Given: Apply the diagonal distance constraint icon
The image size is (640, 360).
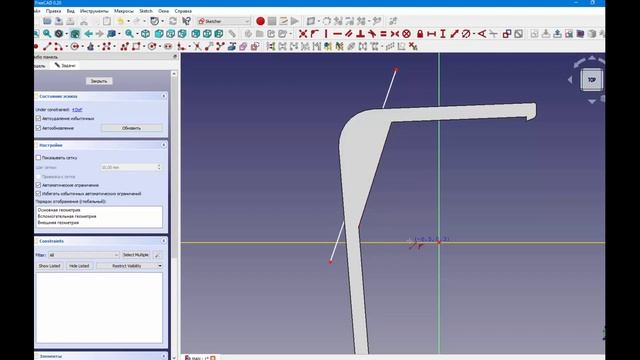Looking at the screenshot, I should coord(454,34).
